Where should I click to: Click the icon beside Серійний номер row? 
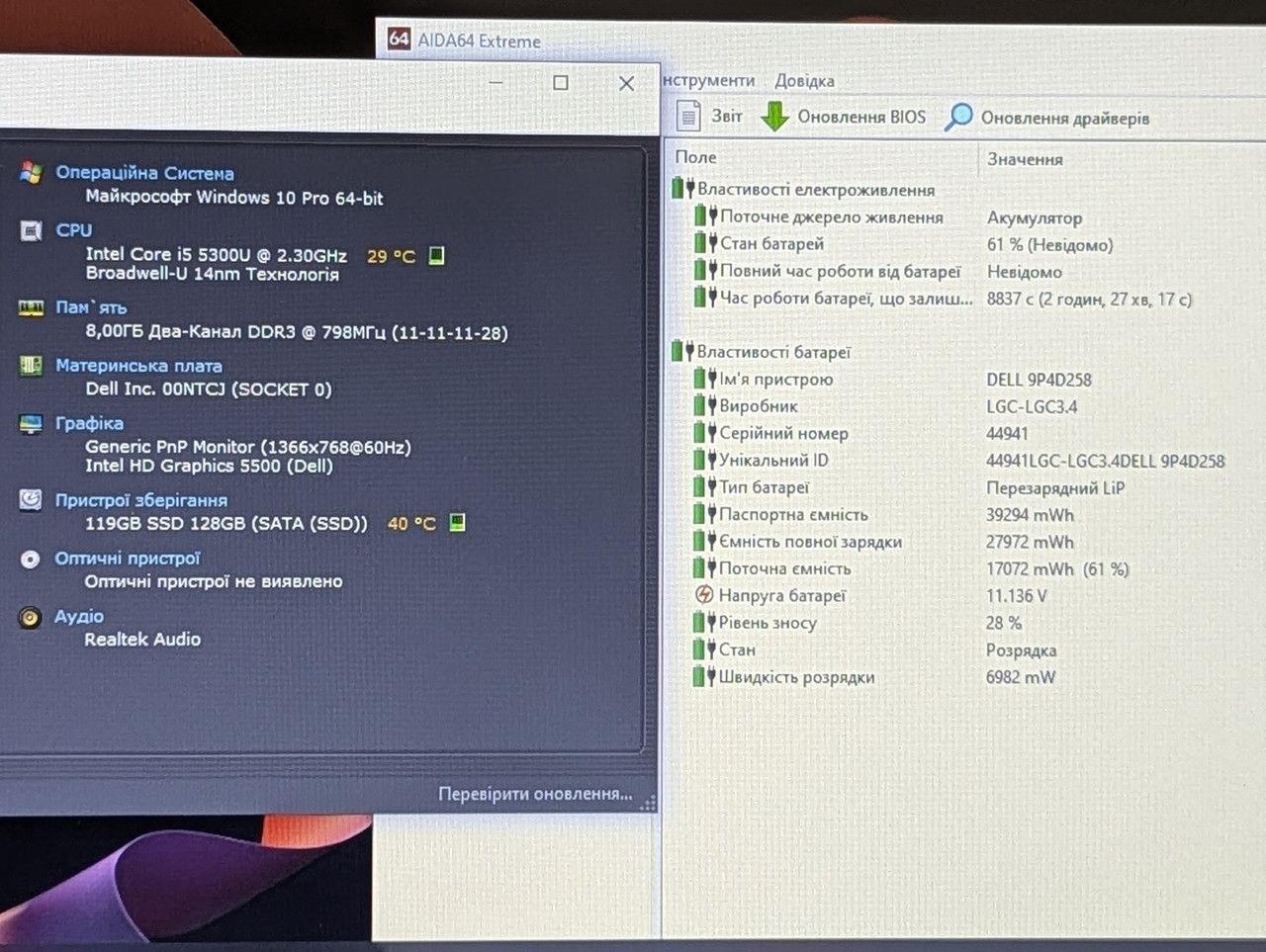(x=704, y=432)
